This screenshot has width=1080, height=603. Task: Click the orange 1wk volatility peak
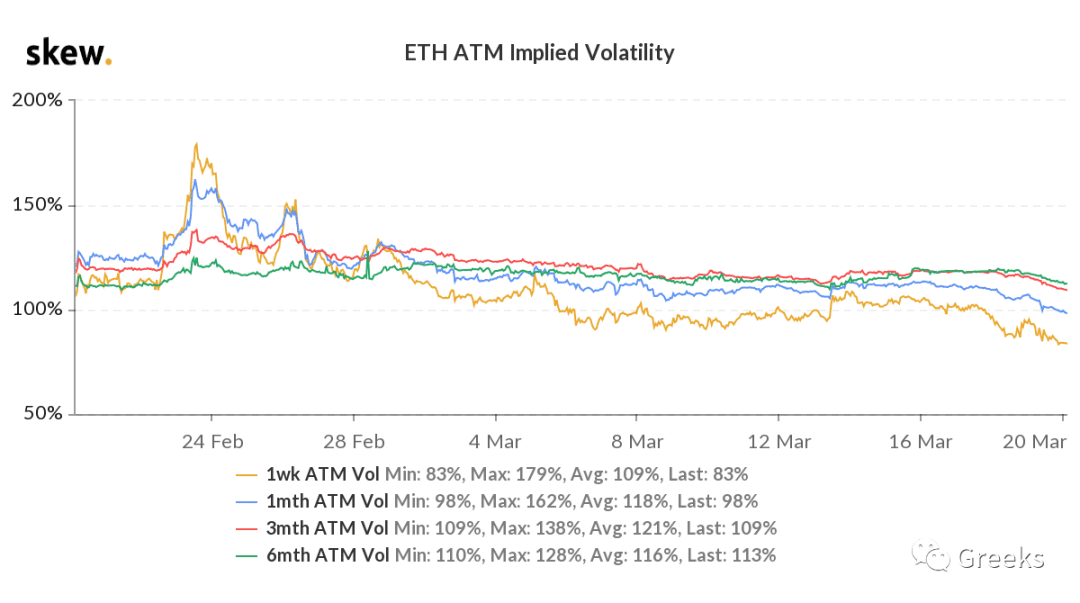(x=196, y=145)
